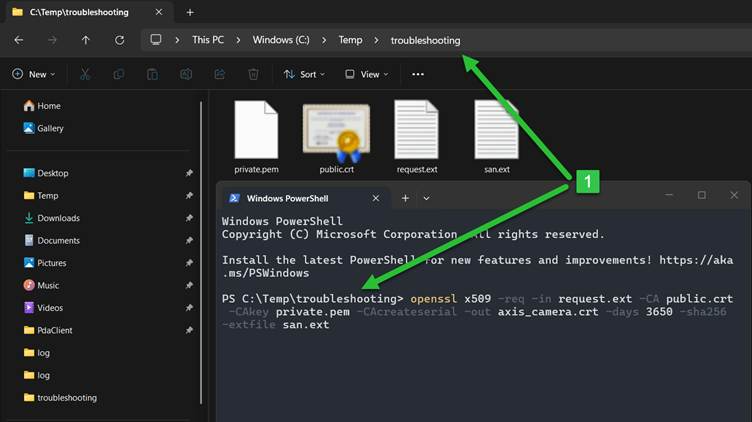Screen dimensions: 752x422
Task: Click Windows (C:) in the address bar
Action: [x=281, y=40]
